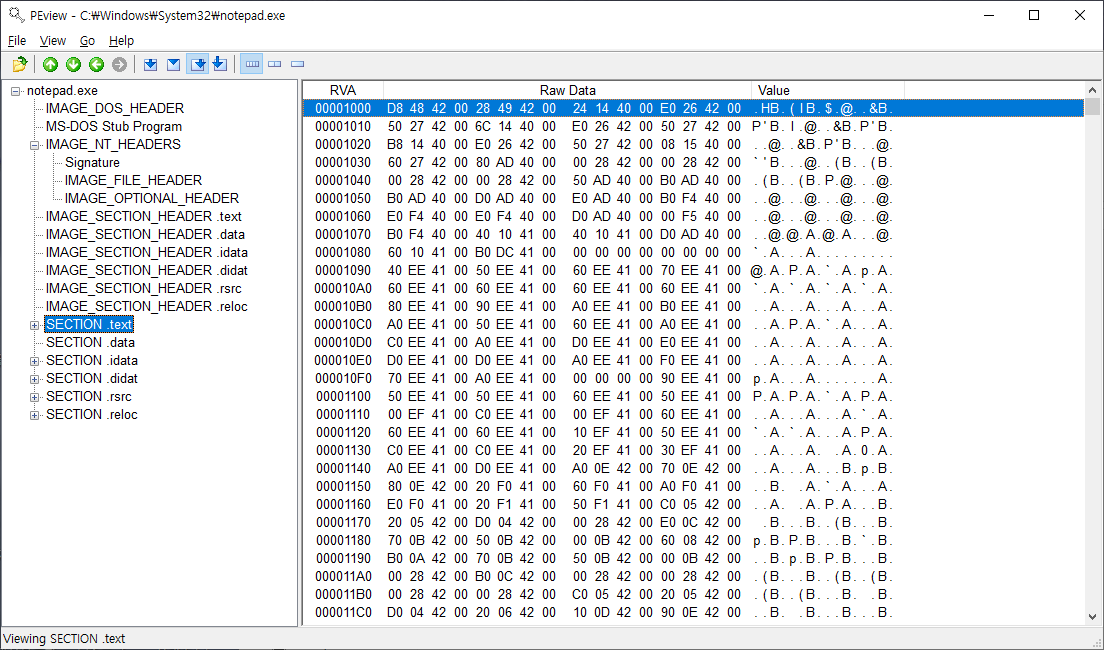Expand the SECTION .idata node
The image size is (1104, 650).
click(34, 361)
